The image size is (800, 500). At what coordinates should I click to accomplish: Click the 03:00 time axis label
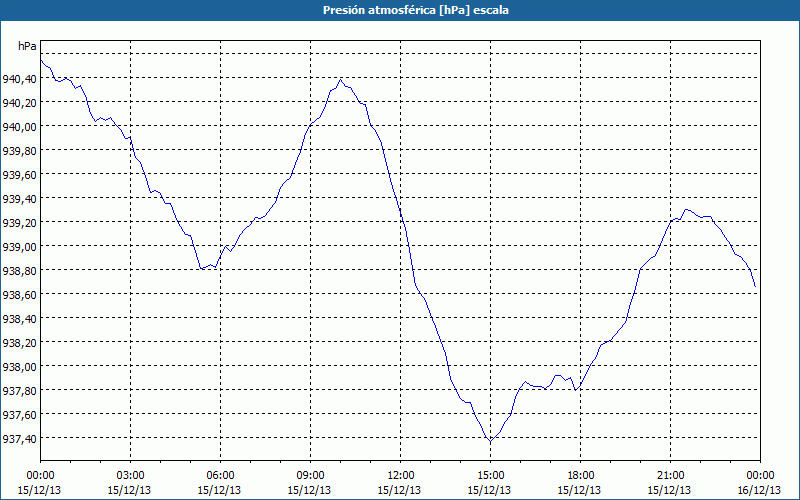click(x=131, y=476)
